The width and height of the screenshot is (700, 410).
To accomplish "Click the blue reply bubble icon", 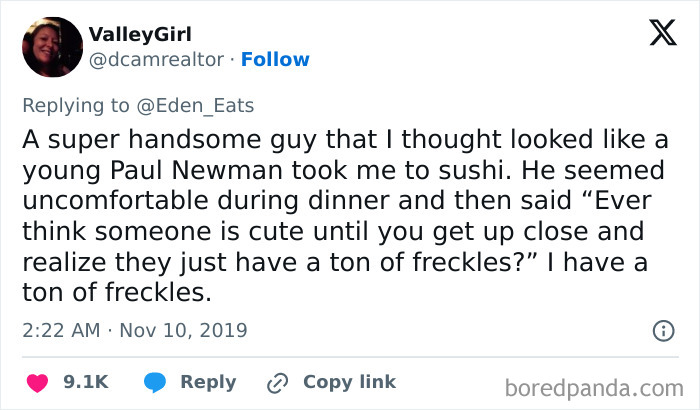I will pos(153,382).
